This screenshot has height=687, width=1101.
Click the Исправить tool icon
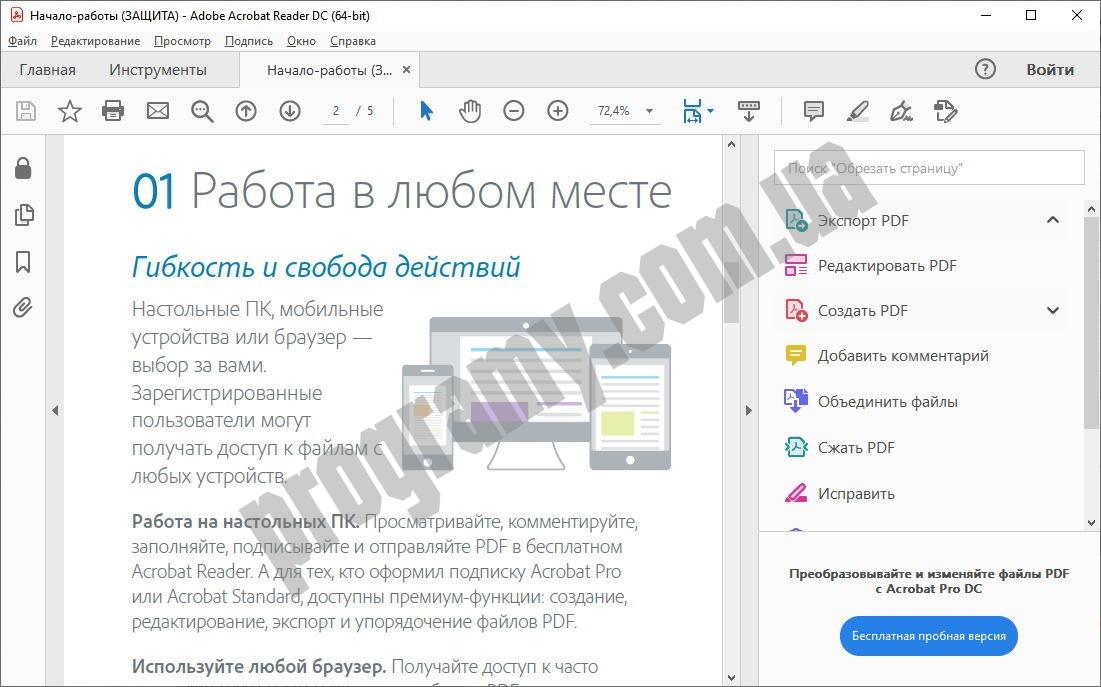[796, 493]
